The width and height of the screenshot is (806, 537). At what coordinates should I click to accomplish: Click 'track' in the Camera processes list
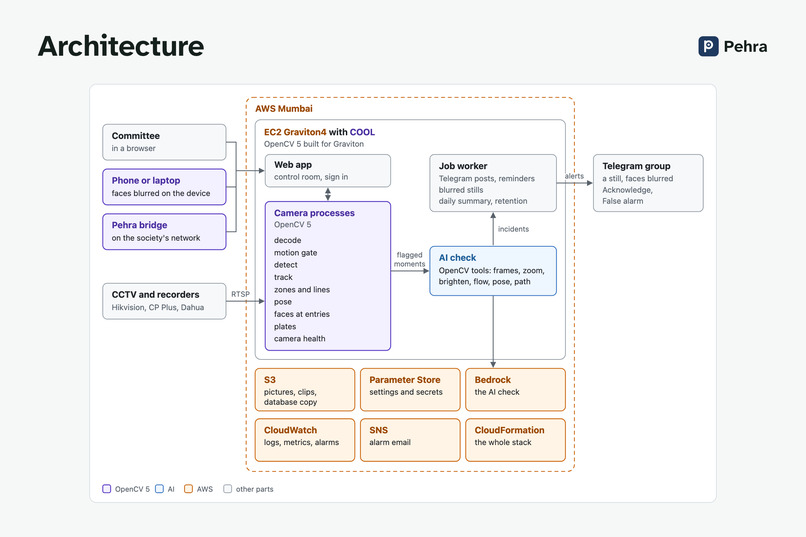click(x=283, y=277)
